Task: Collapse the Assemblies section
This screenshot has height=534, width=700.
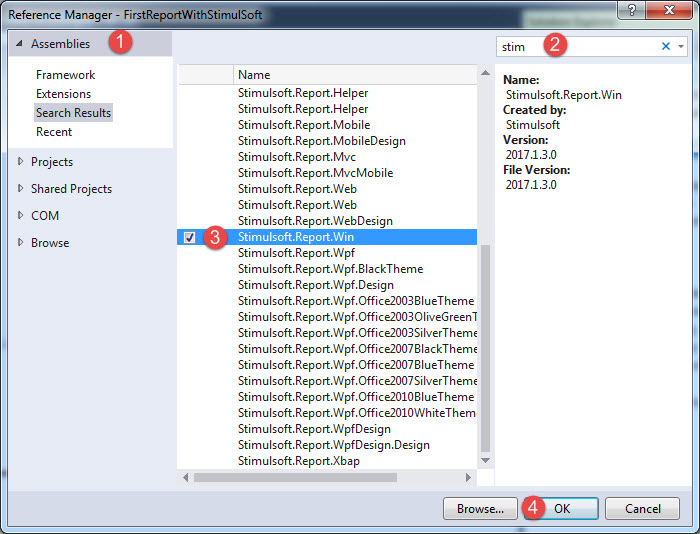Action: [x=19, y=44]
